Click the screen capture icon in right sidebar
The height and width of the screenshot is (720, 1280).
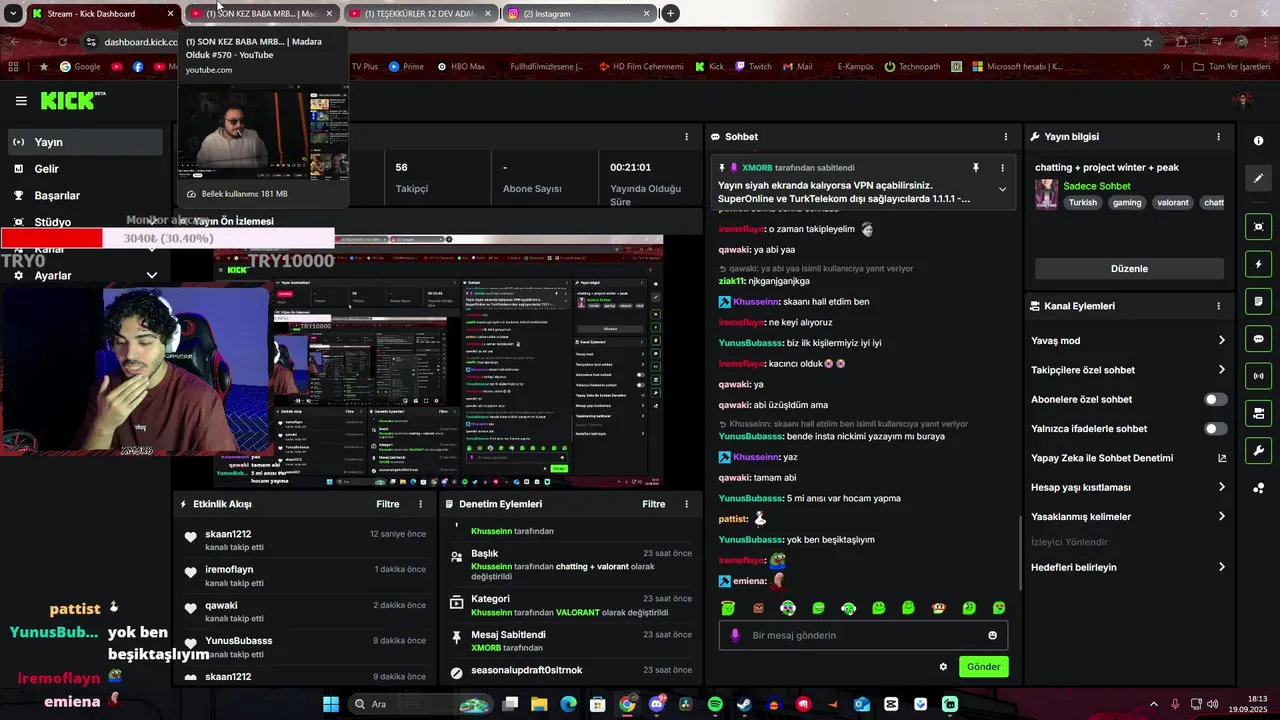(1258, 227)
